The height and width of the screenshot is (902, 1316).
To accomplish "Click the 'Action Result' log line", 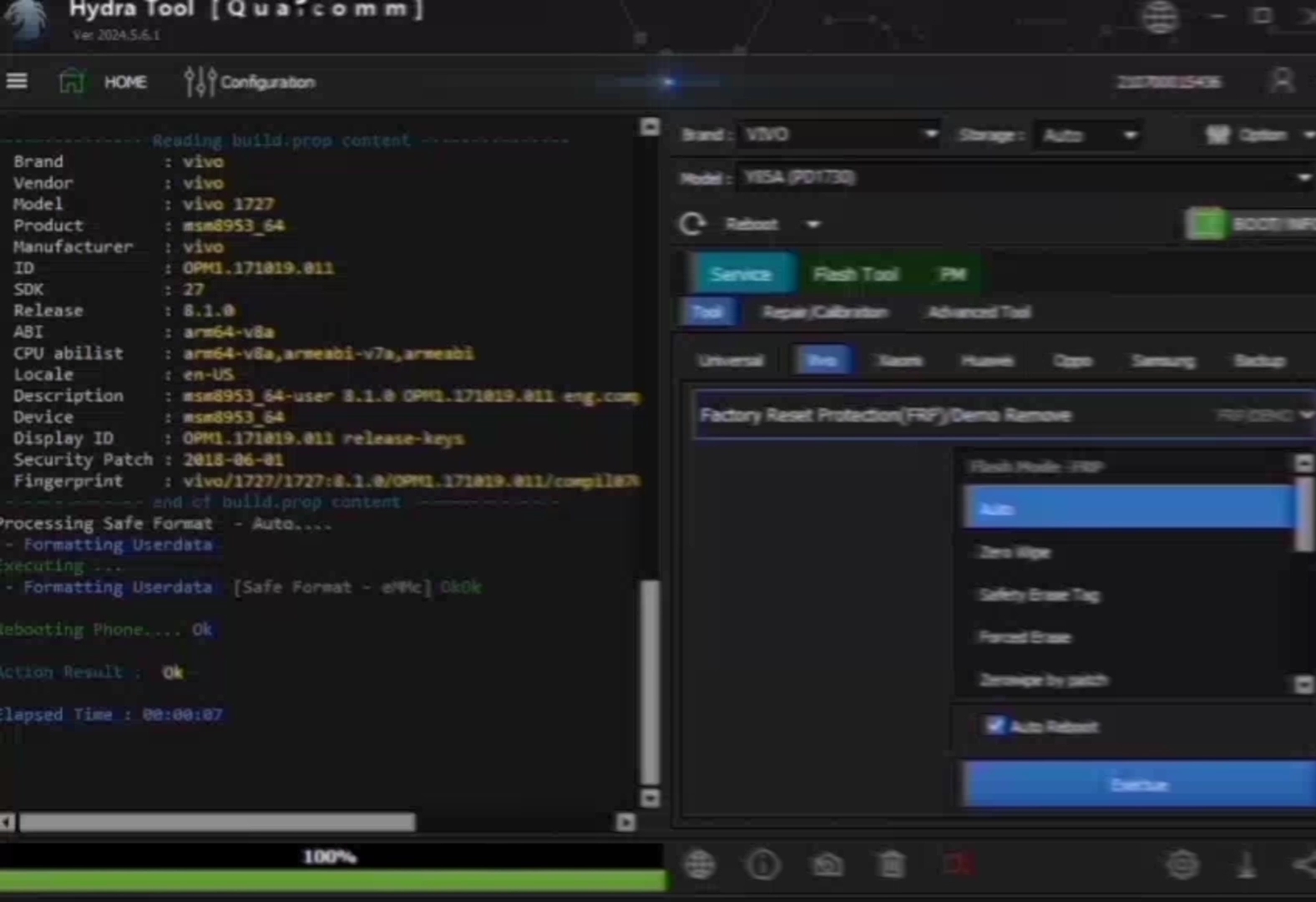I will [92, 672].
